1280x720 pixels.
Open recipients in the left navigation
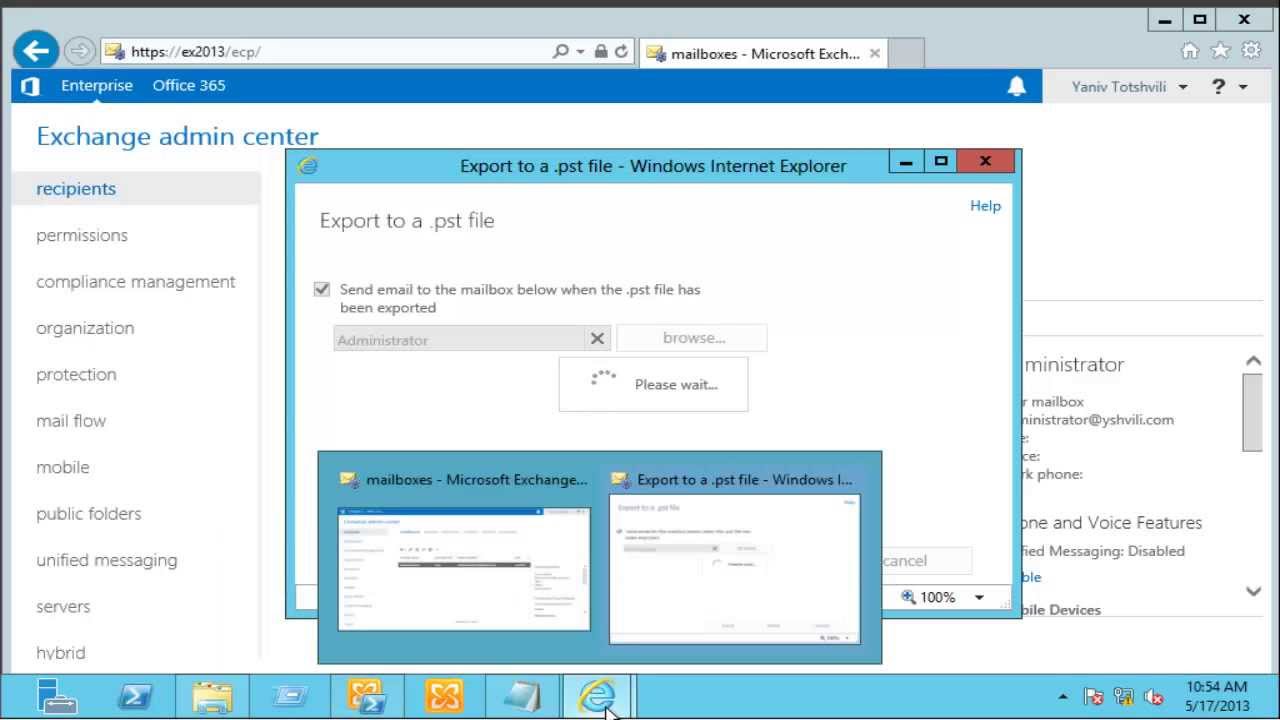(x=76, y=189)
